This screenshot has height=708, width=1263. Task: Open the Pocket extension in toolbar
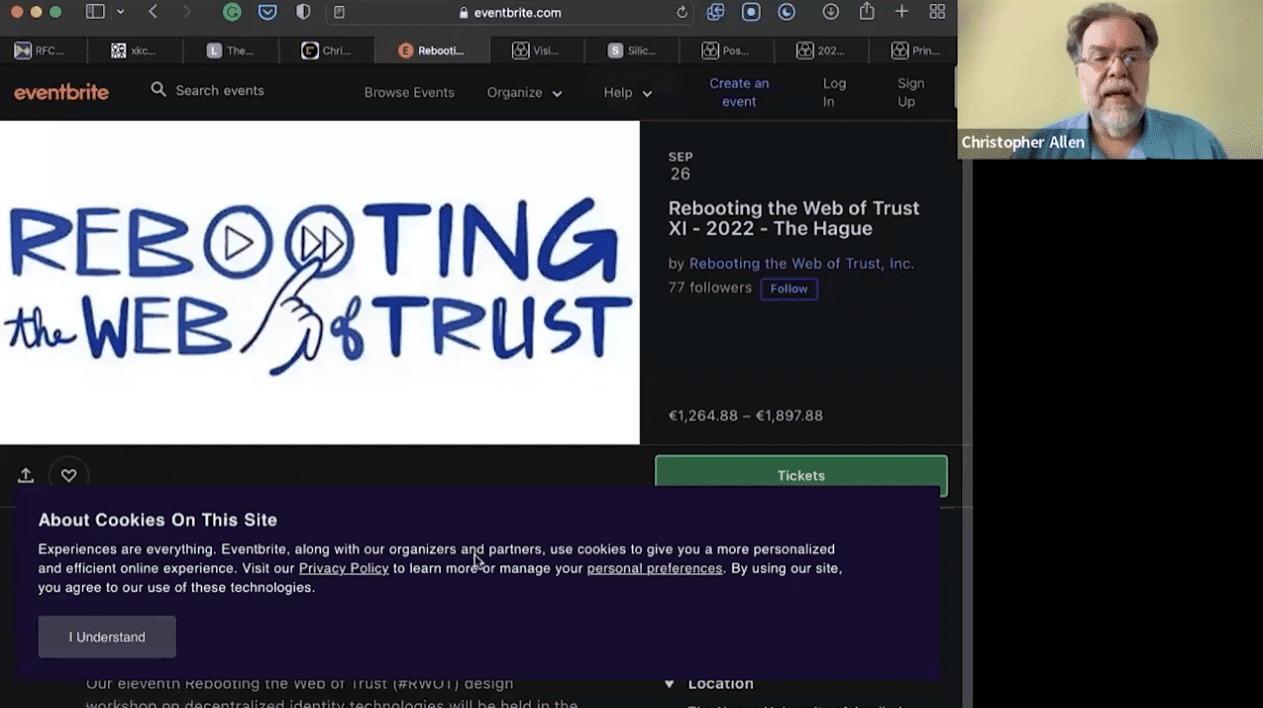267,12
